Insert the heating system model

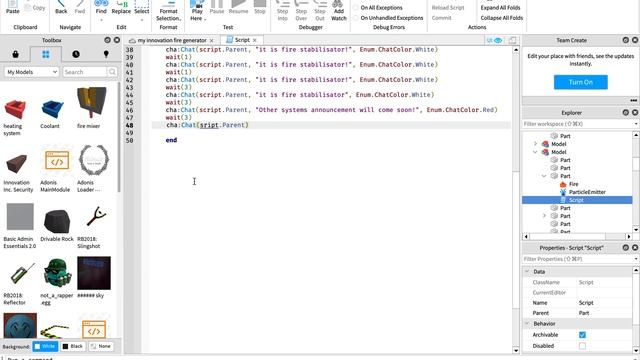pyautogui.click(x=15, y=109)
